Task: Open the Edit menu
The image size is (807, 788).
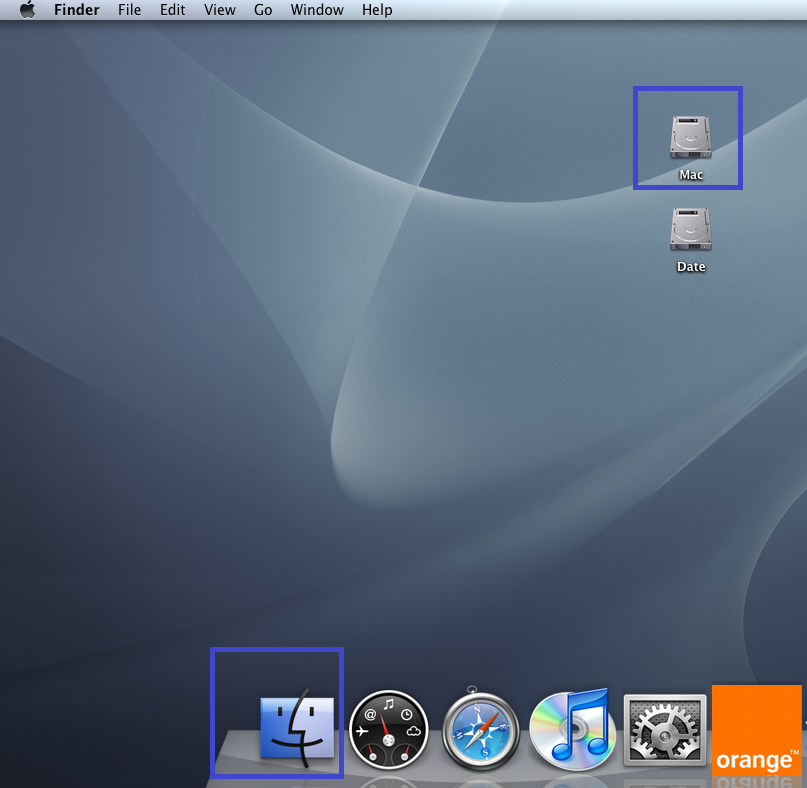Action: [172, 10]
